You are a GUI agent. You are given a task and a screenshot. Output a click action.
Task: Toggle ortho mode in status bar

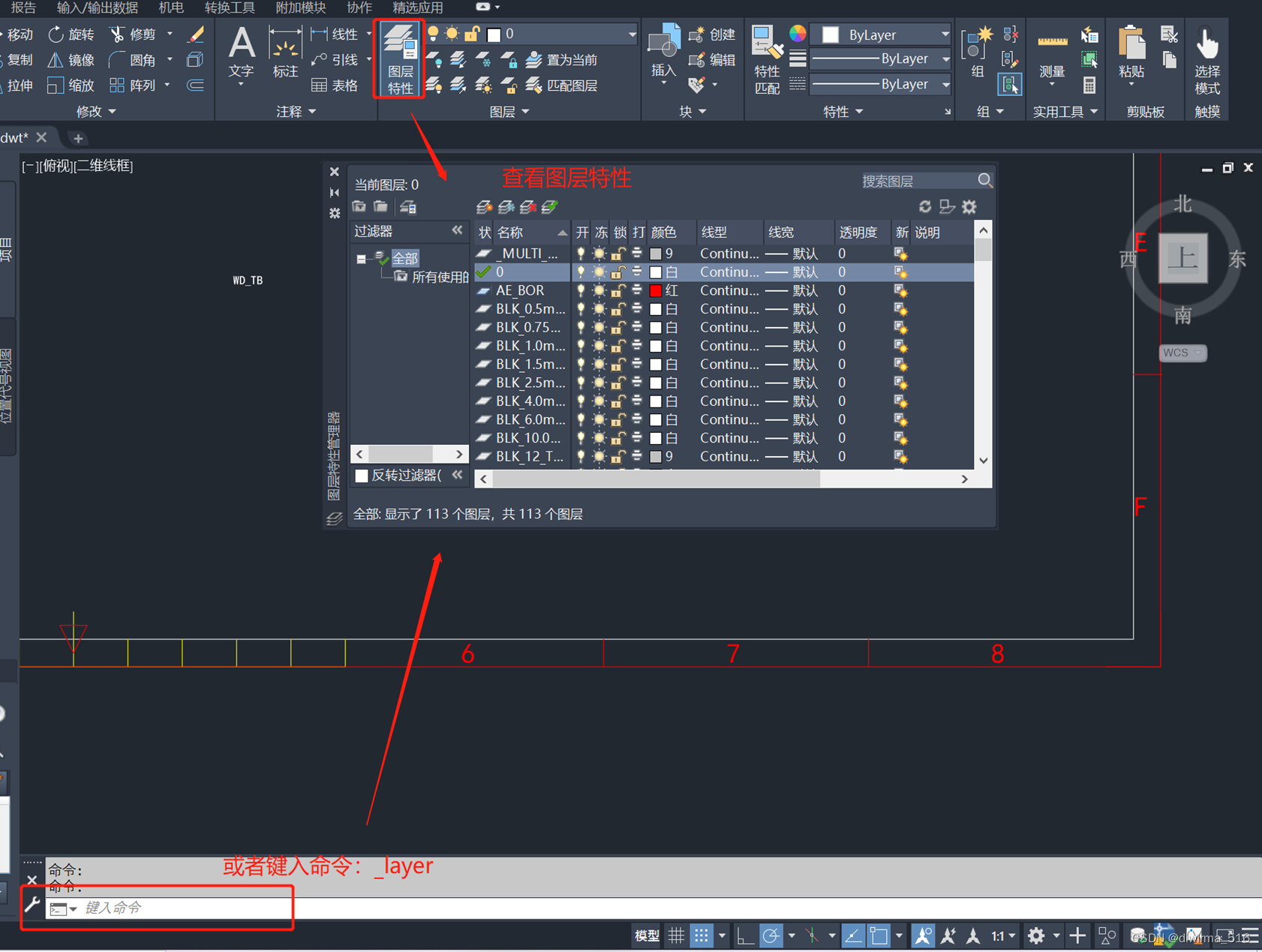(745, 935)
